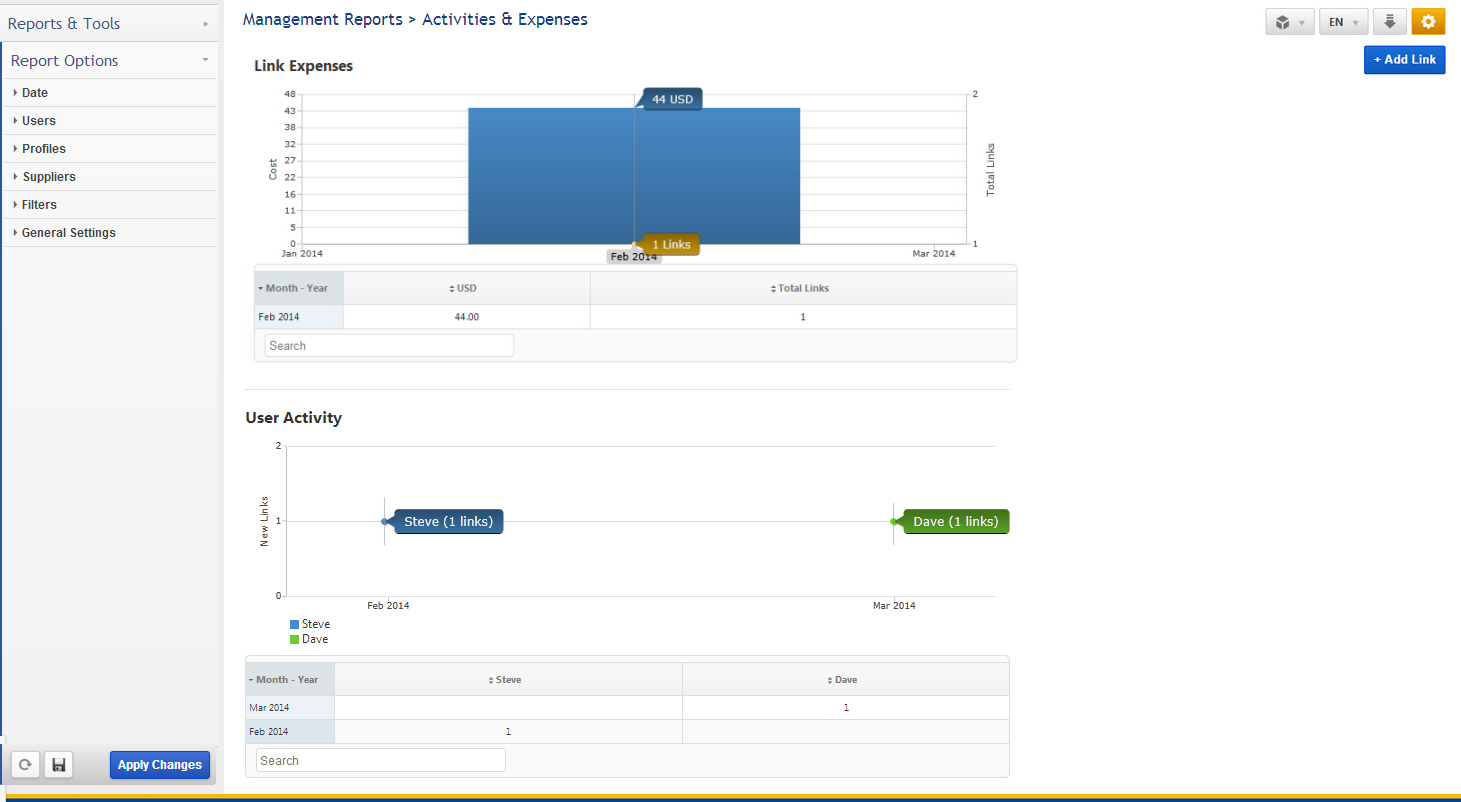Screen dimensions: 1461x802
Task: Open the cube icon dropdown menu
Action: 1289,22
